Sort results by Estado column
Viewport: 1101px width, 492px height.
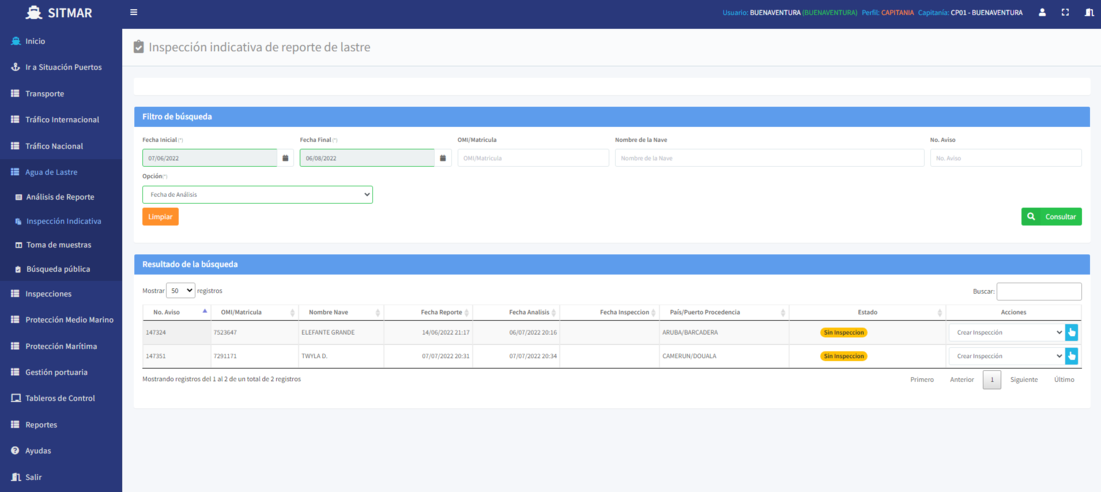coord(867,312)
